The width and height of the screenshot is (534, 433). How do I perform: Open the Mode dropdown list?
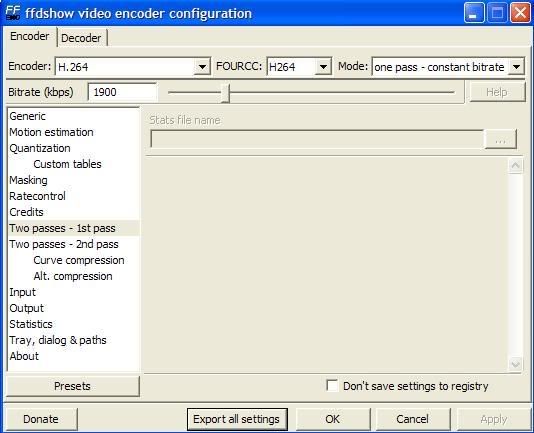coord(516,67)
